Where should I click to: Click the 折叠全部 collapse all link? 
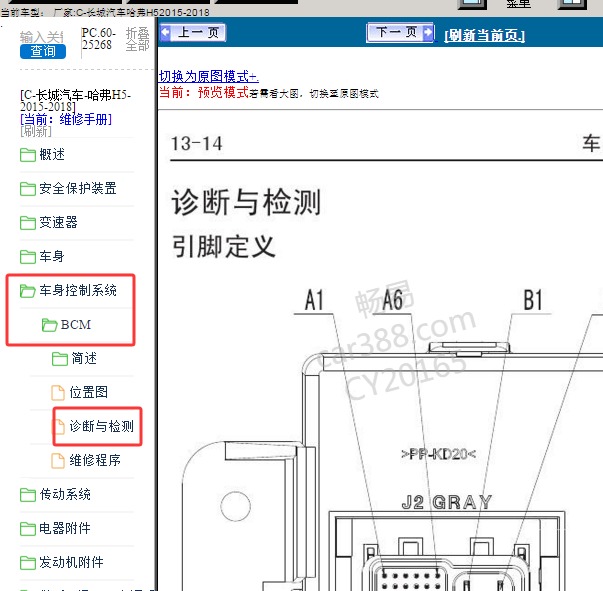click(137, 39)
